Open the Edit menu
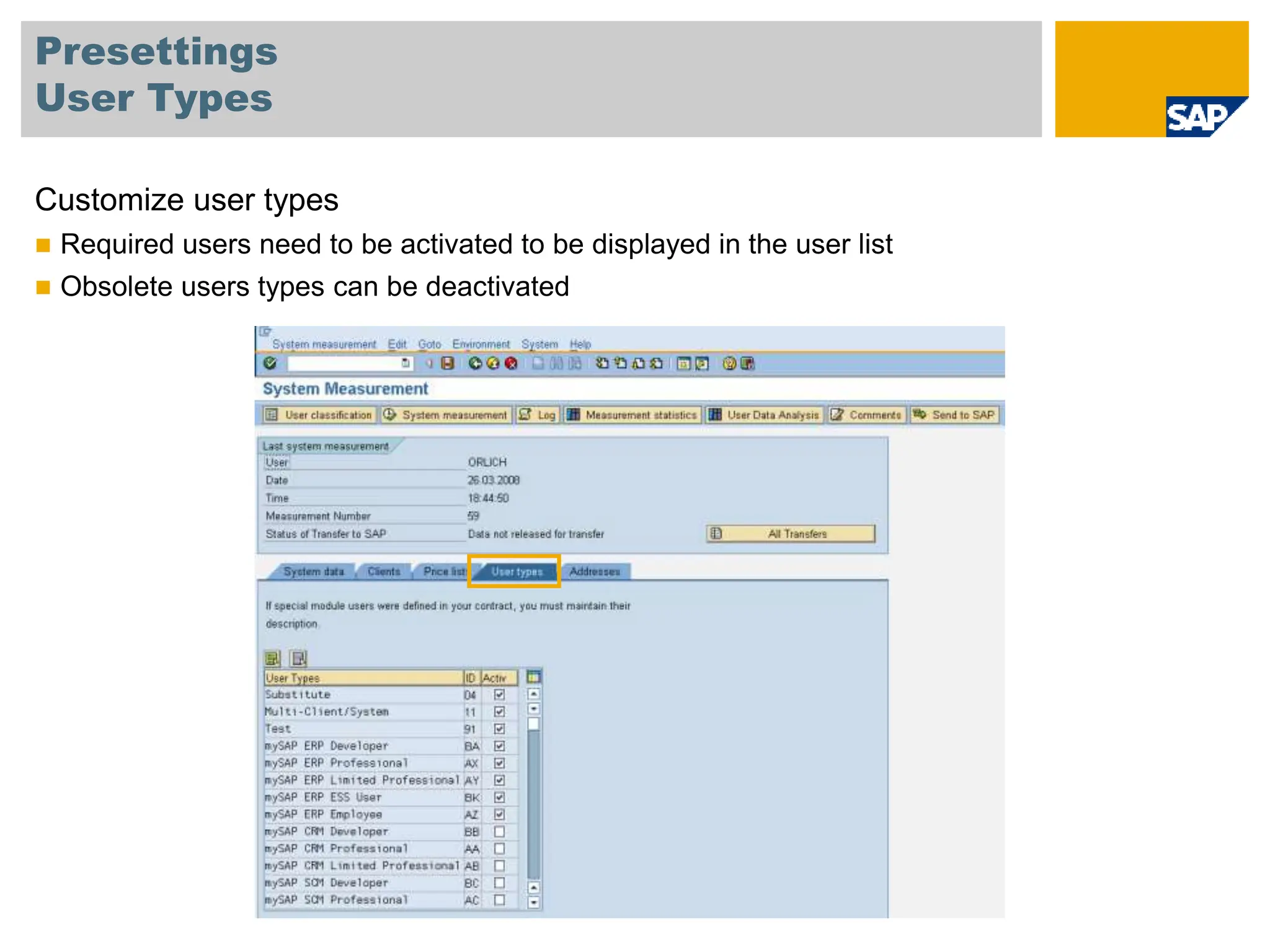This screenshot has height=952, width=1270. point(397,344)
